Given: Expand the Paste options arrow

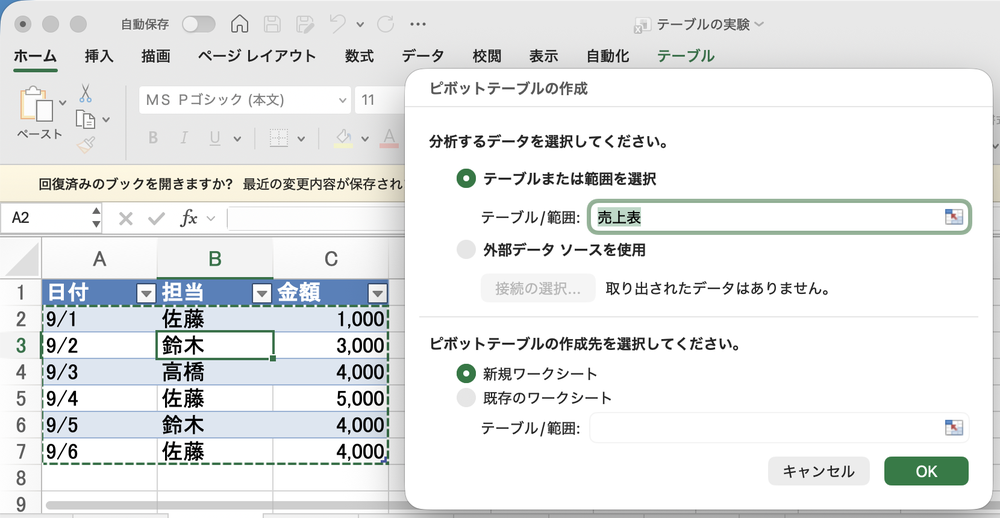Looking at the screenshot, I should pyautogui.click(x=62, y=102).
